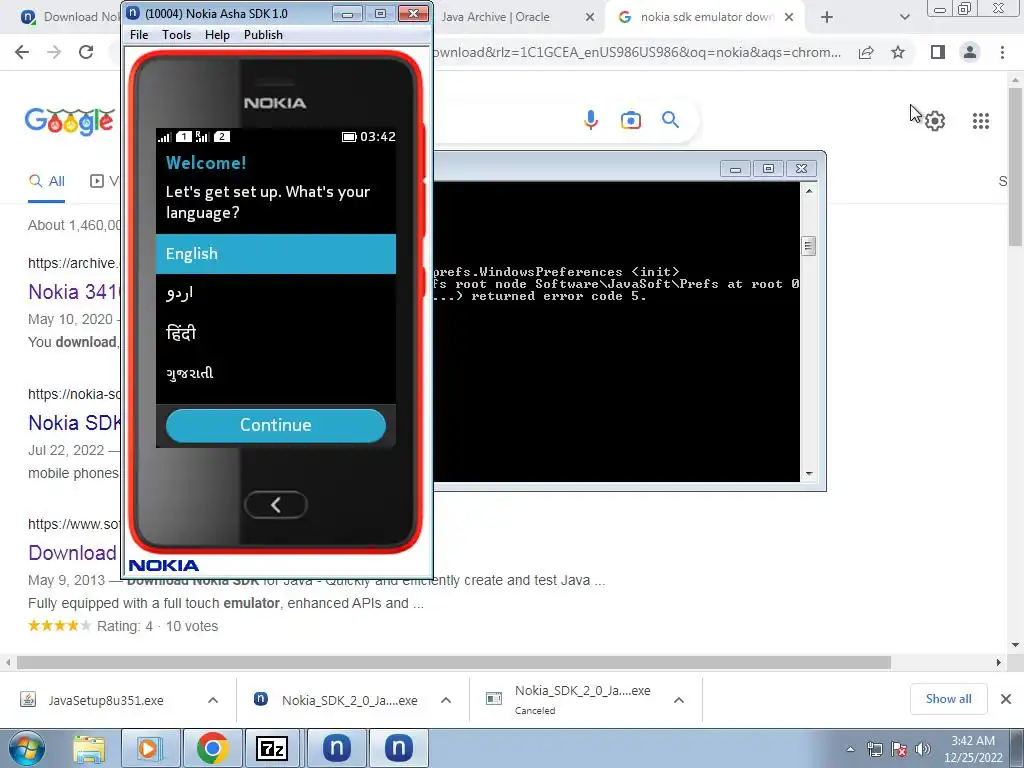
Task: Click Chrome page horizontal scrollbar
Action: point(454,662)
